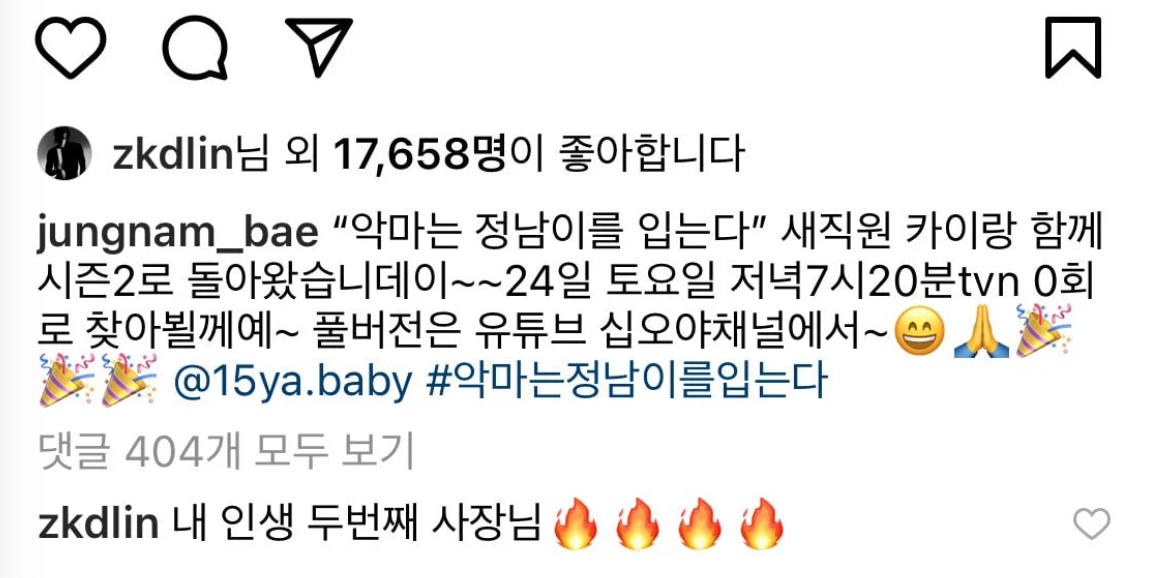Tap the praying hands emoji in caption
The height and width of the screenshot is (578, 1152).
981,333
